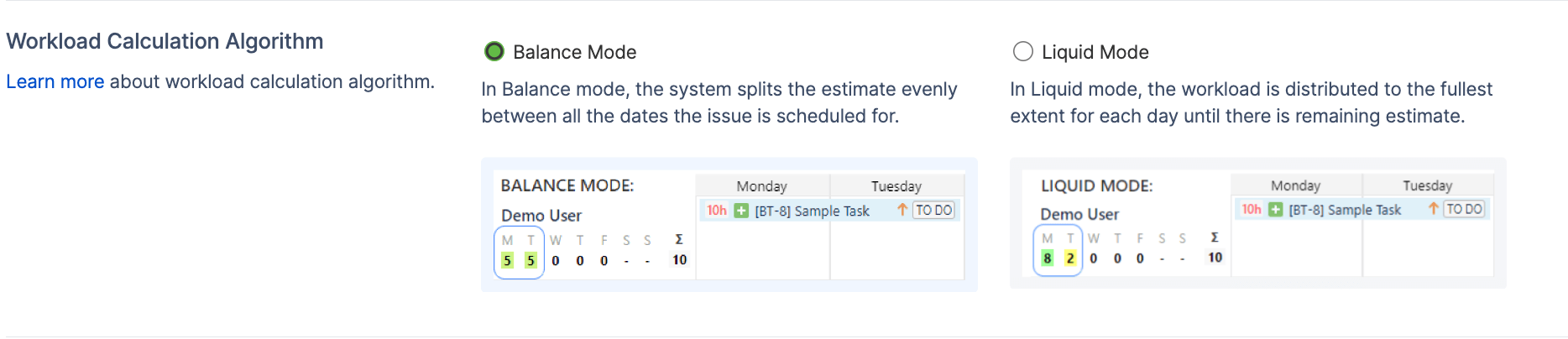Click the sigma total icon in Liquid preview
Screen dimensions: 1568x339
[x=1214, y=238]
